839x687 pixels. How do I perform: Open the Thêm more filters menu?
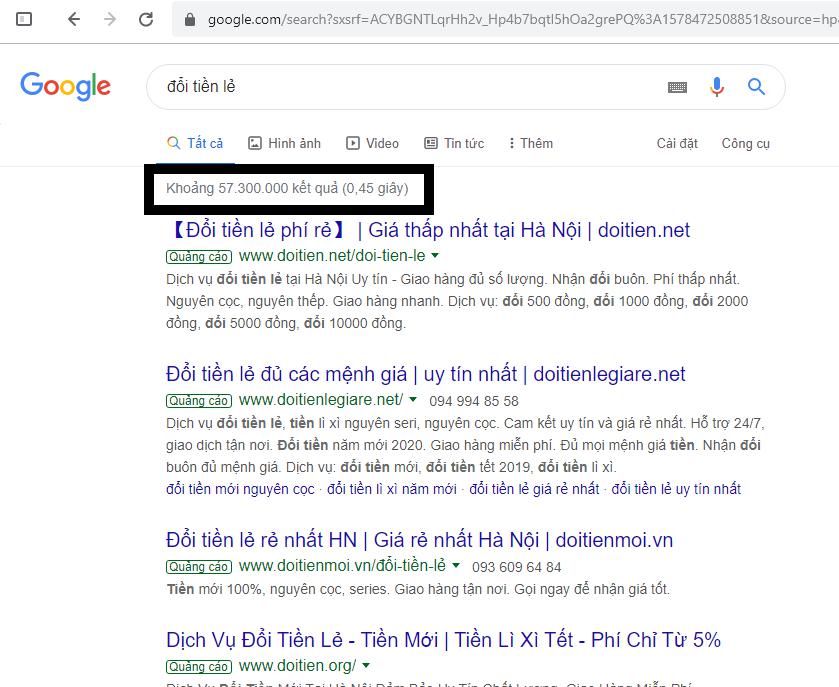(x=529, y=142)
